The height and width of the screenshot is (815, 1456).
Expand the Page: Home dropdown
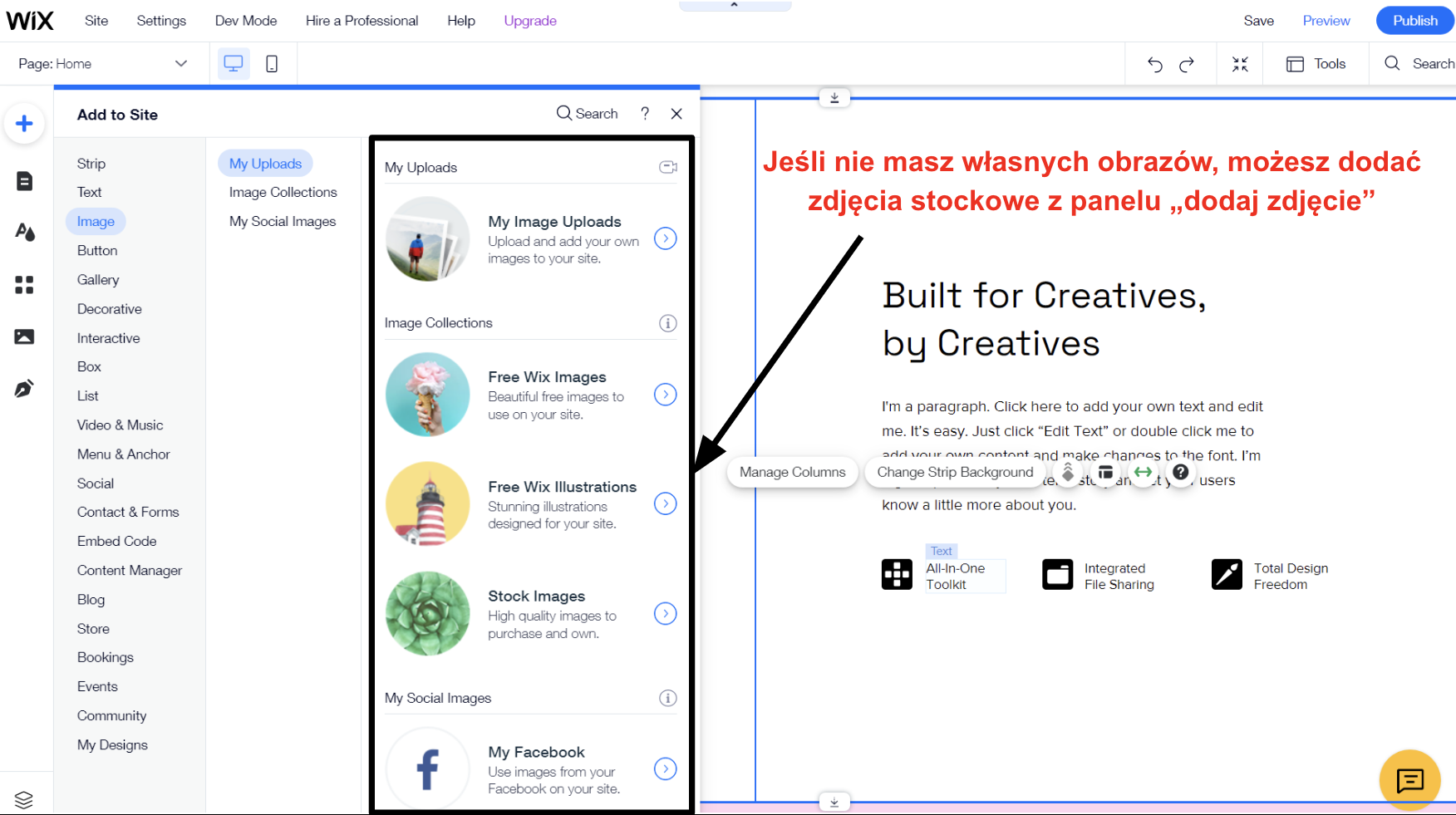tap(103, 64)
